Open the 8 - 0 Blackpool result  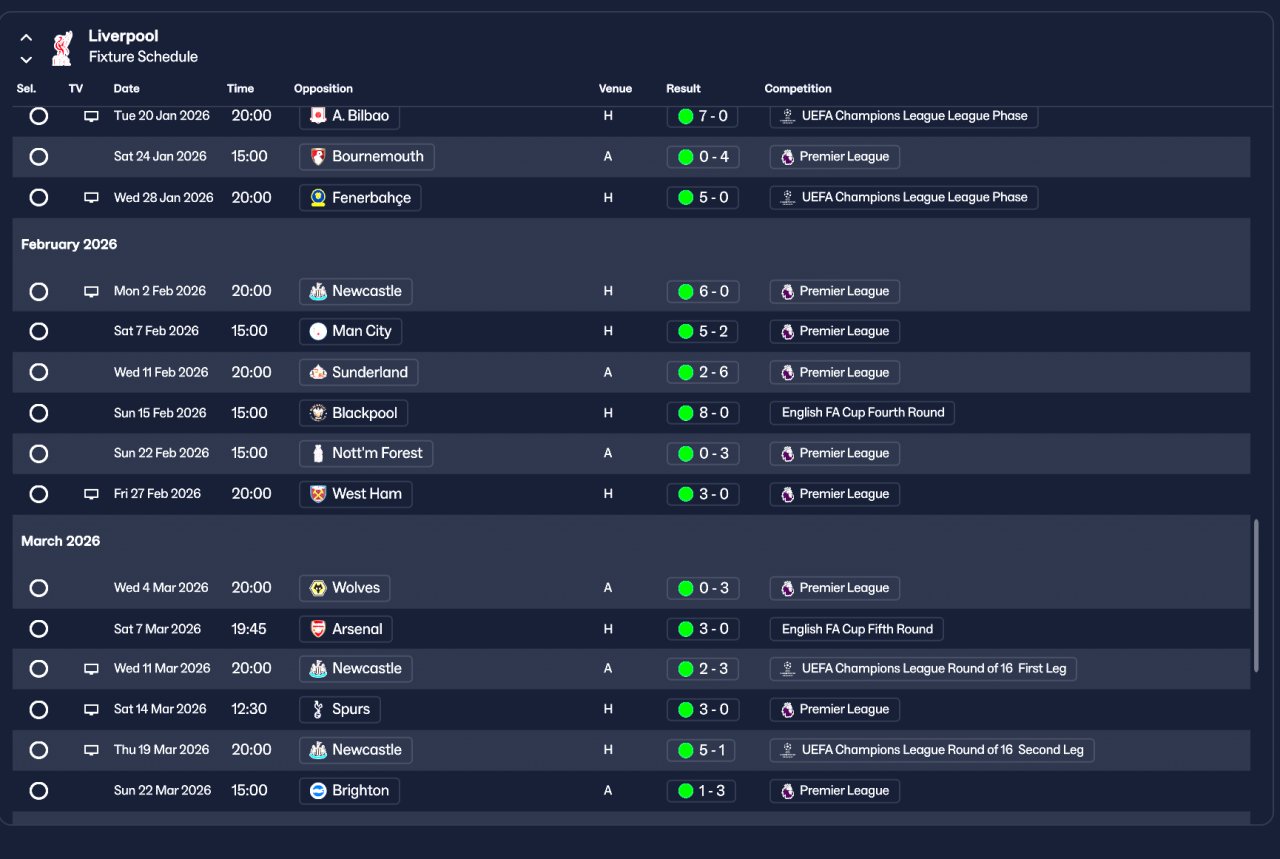(x=703, y=413)
